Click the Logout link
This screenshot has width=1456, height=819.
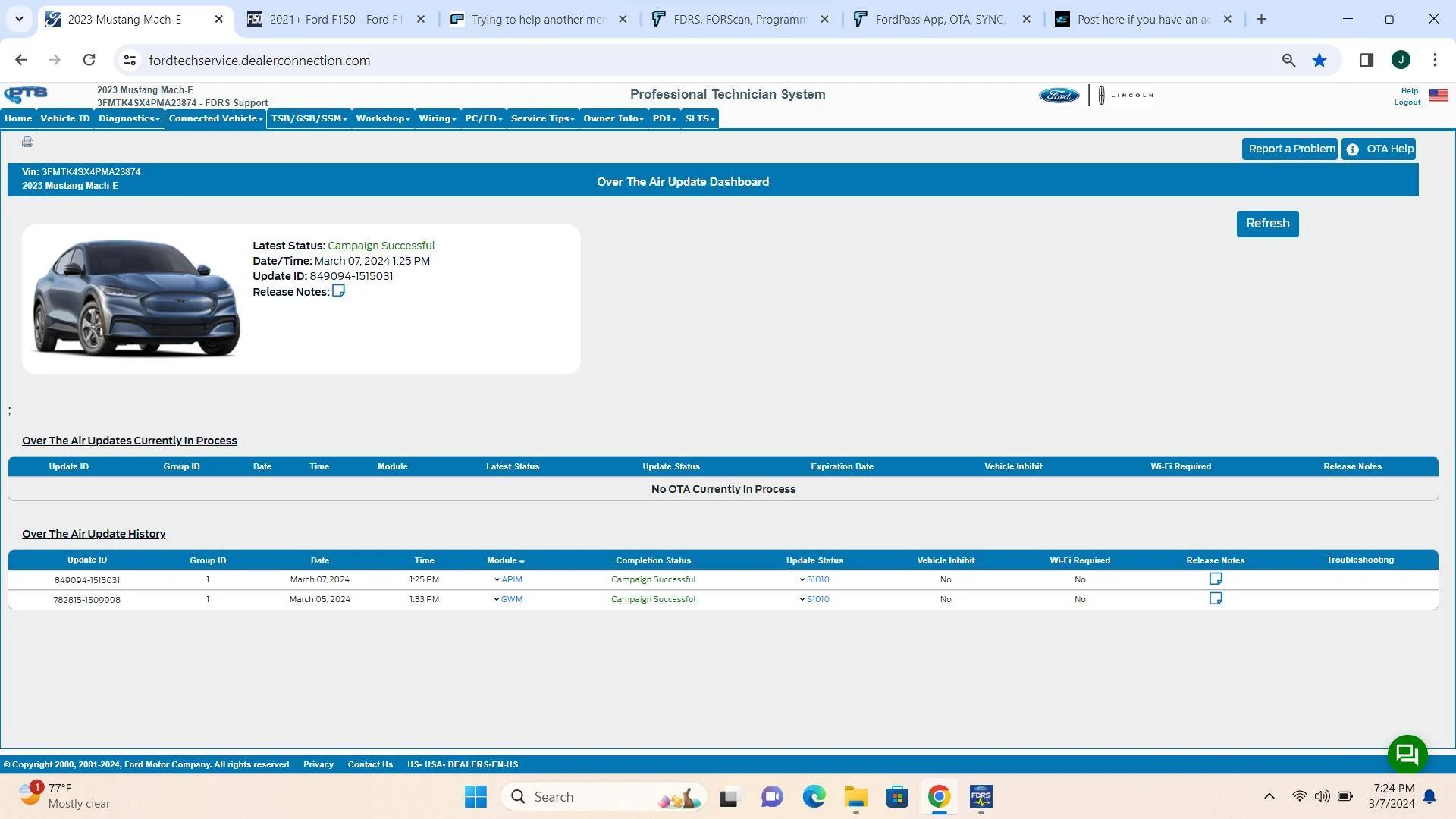1407,102
